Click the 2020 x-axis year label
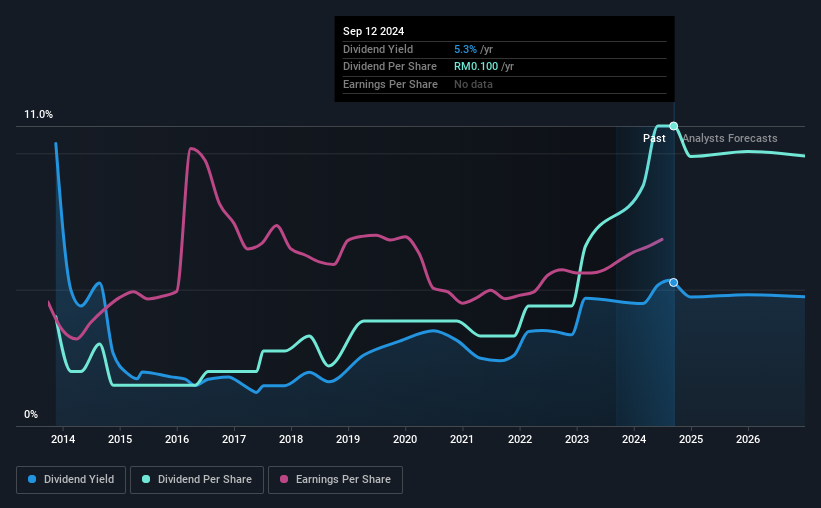The image size is (821, 508). pyautogui.click(x=405, y=439)
